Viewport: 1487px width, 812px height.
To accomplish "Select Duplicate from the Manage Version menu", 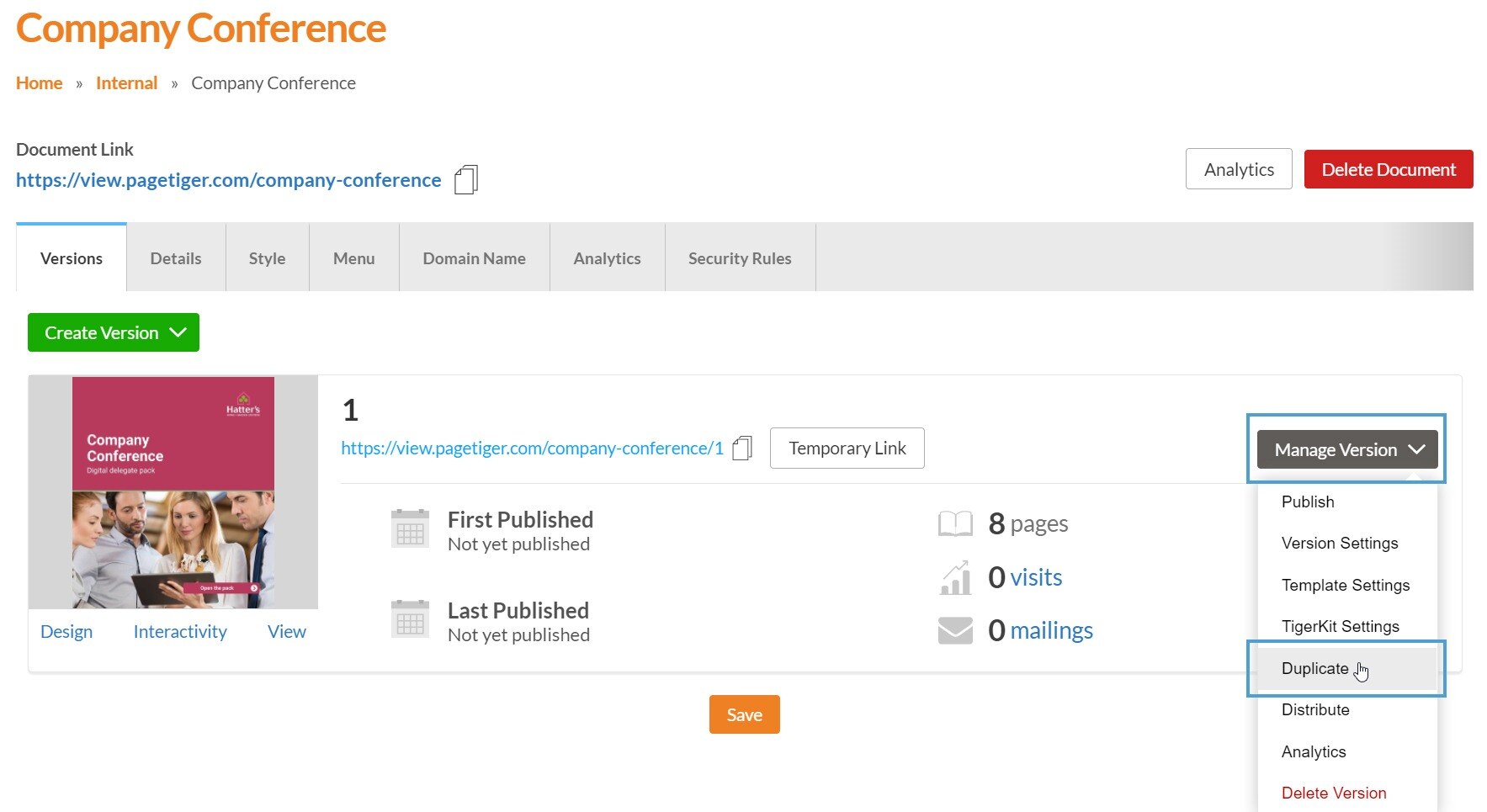I will (1314, 668).
